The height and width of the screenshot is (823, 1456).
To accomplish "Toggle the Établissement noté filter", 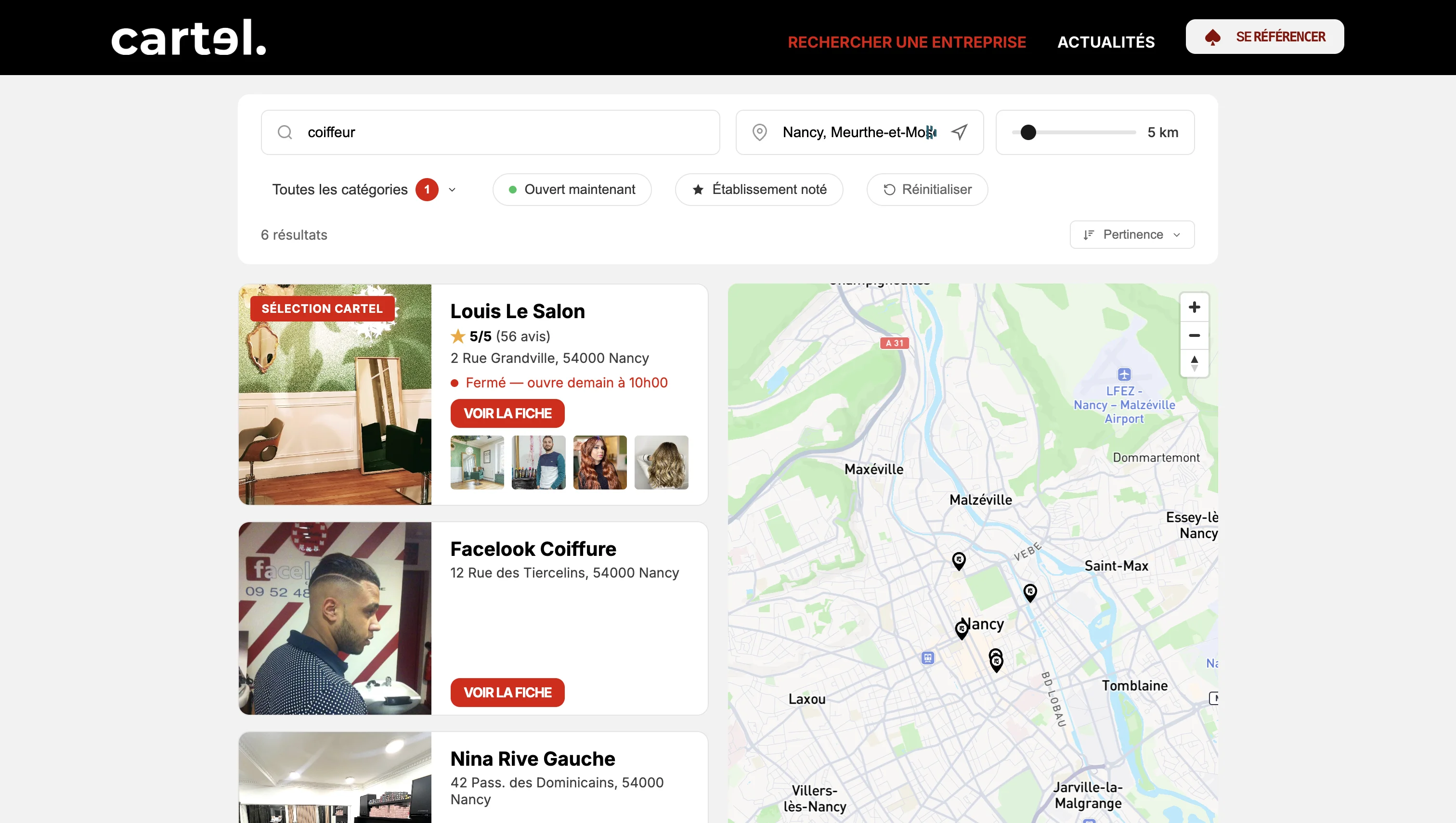I will 759,189.
